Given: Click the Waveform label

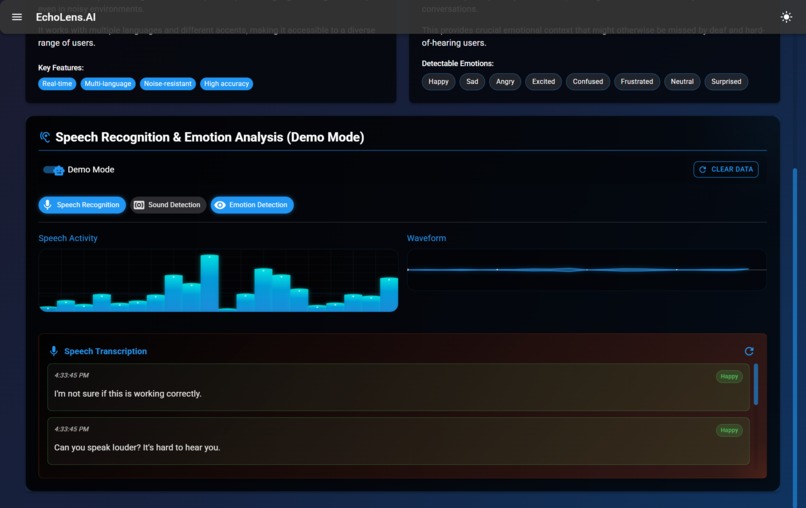Looking at the screenshot, I should point(426,238).
